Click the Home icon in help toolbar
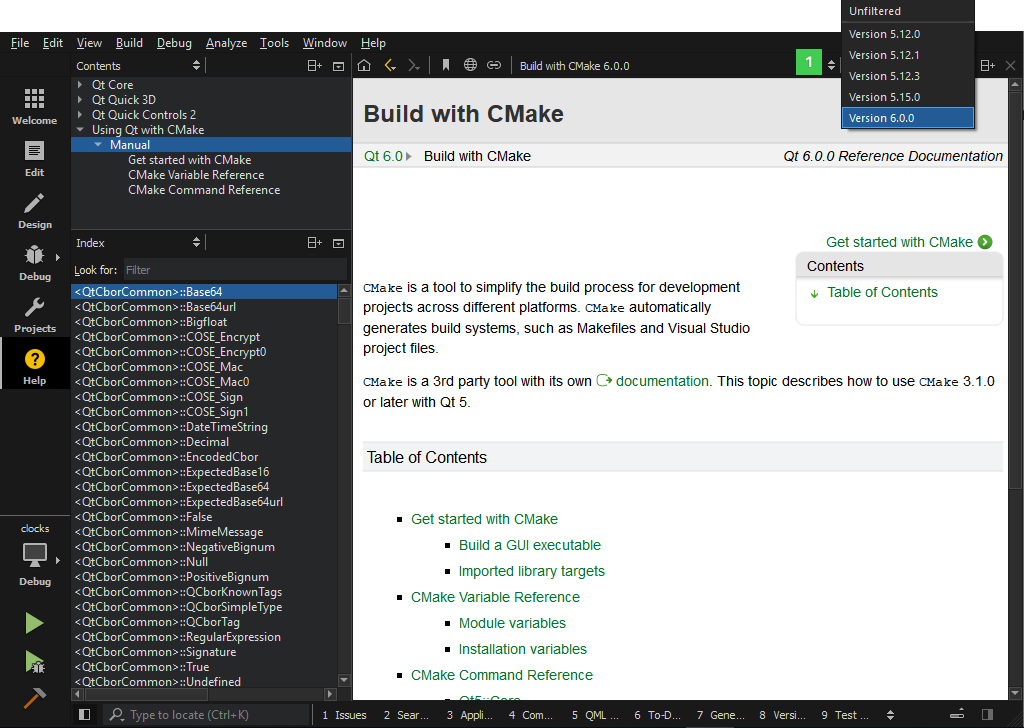The width and height of the screenshot is (1024, 728). 365,66
